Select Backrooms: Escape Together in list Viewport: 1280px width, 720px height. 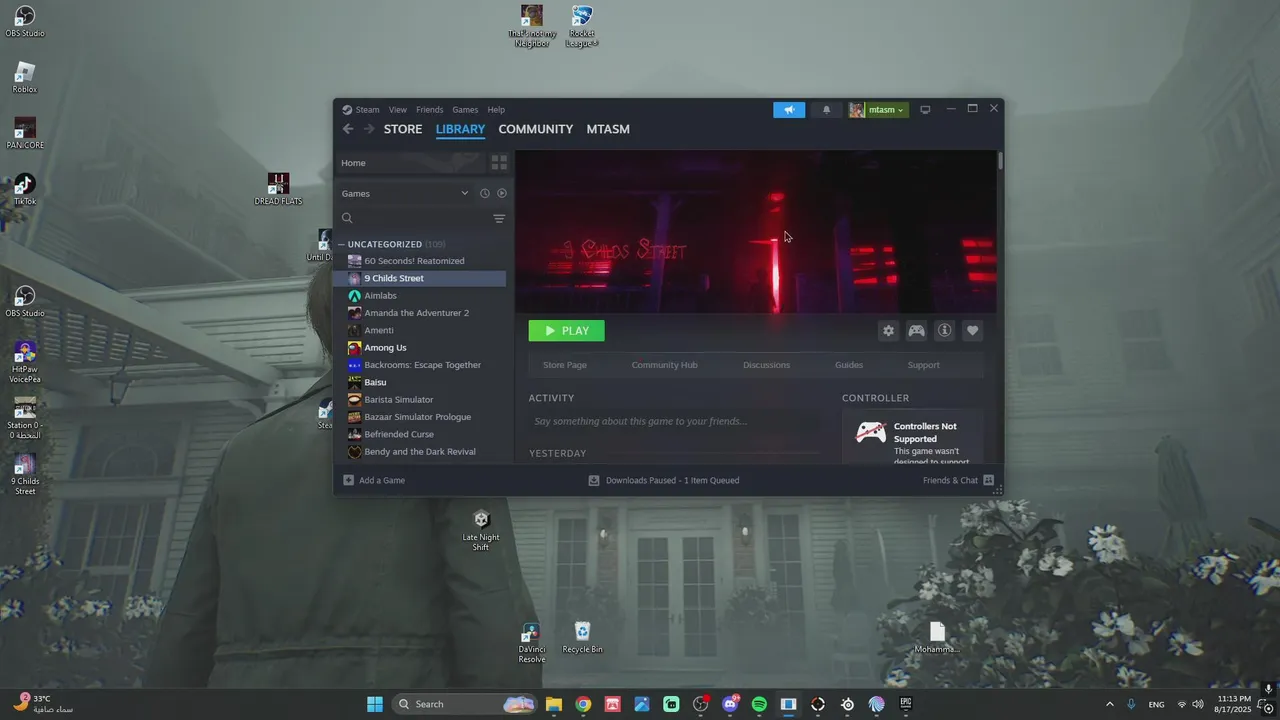420,365
